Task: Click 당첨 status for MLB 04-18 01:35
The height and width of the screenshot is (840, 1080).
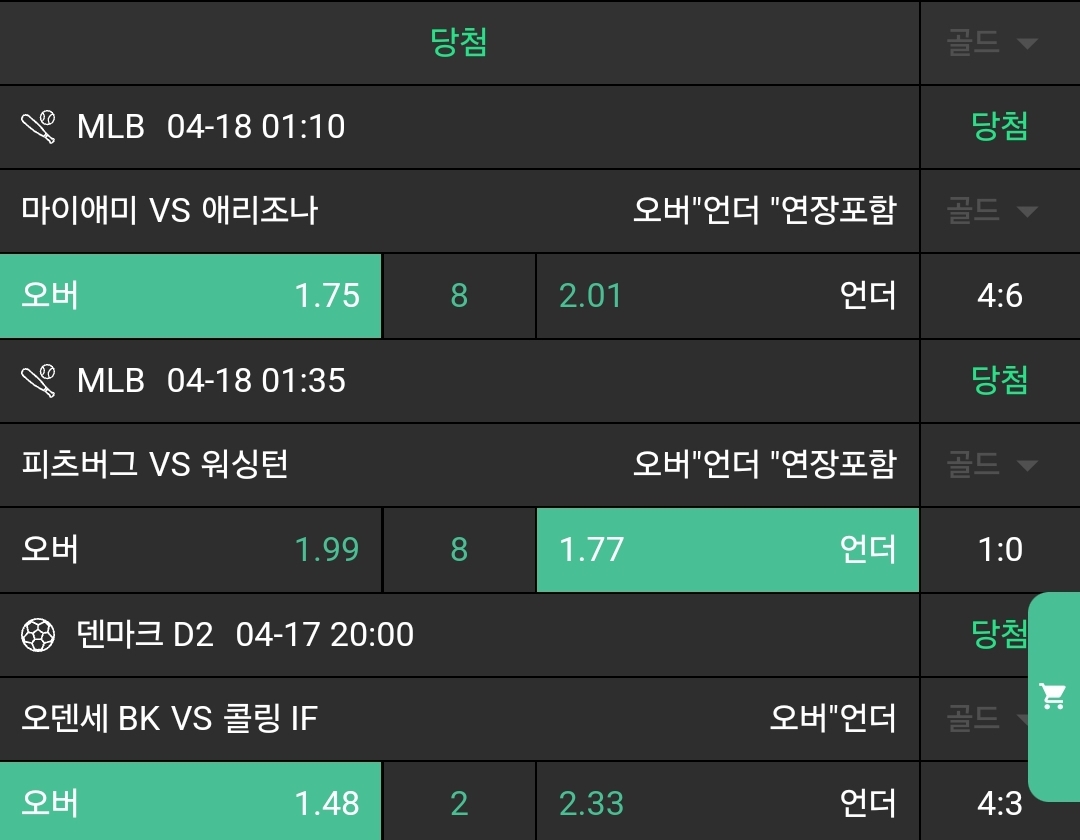Action: click(1000, 381)
